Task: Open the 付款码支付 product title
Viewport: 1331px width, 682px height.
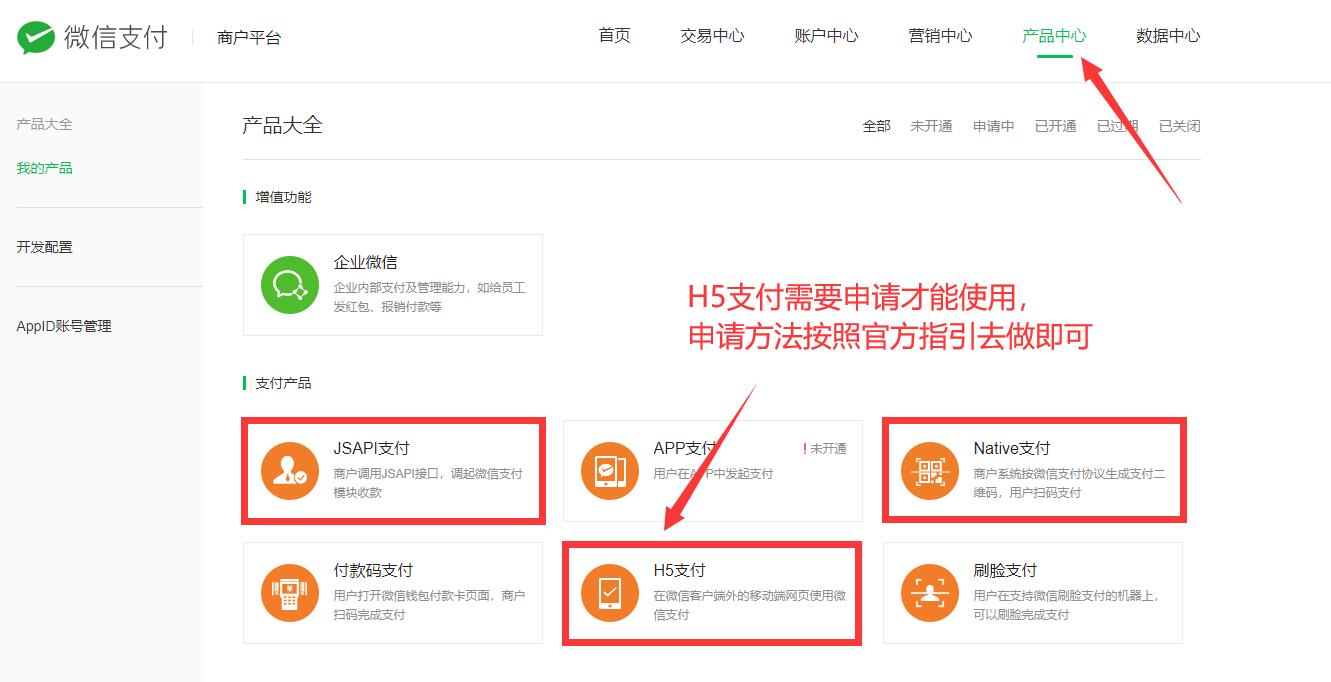Action: click(x=373, y=571)
